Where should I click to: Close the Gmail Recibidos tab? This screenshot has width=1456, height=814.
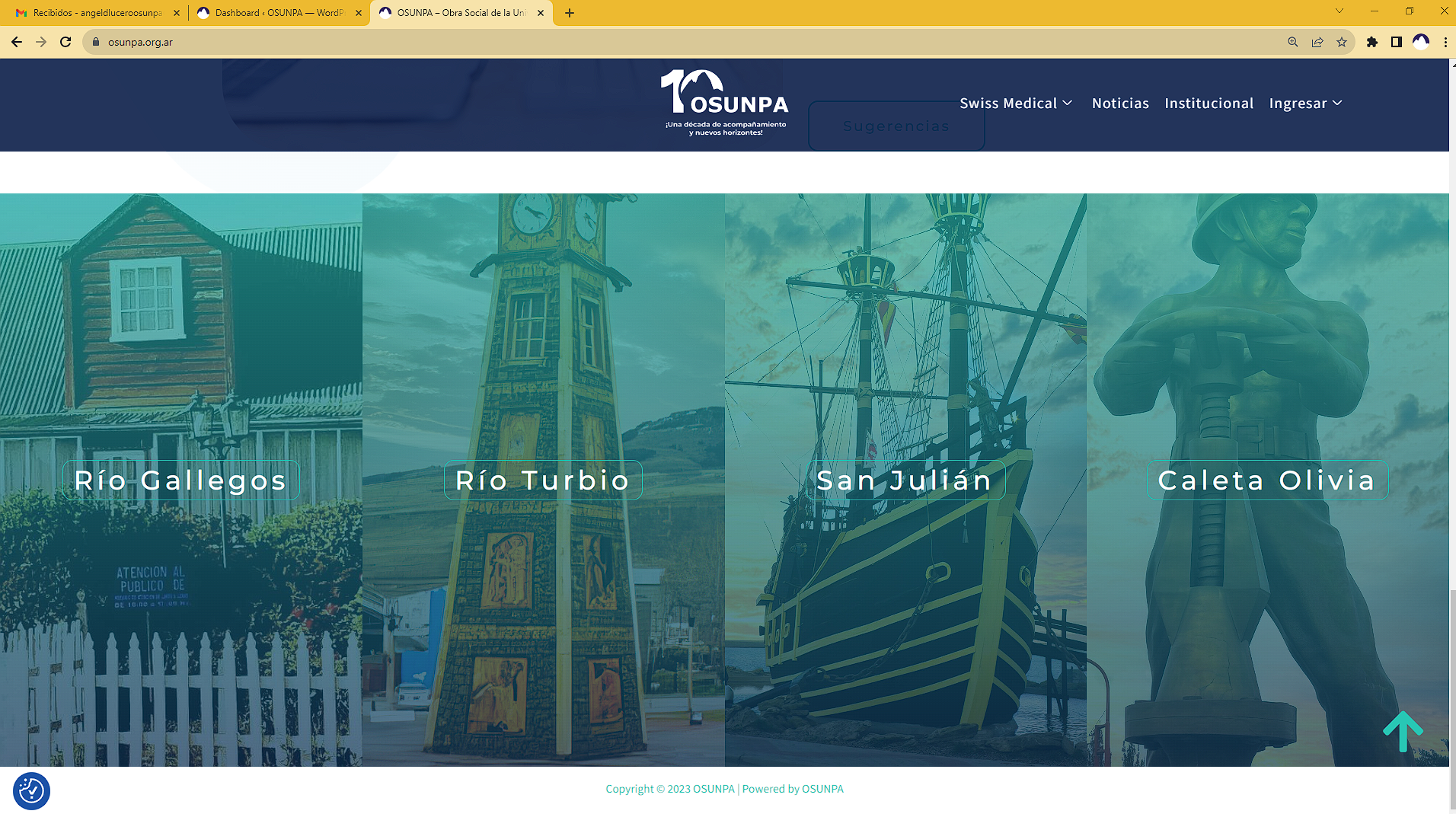click(177, 13)
